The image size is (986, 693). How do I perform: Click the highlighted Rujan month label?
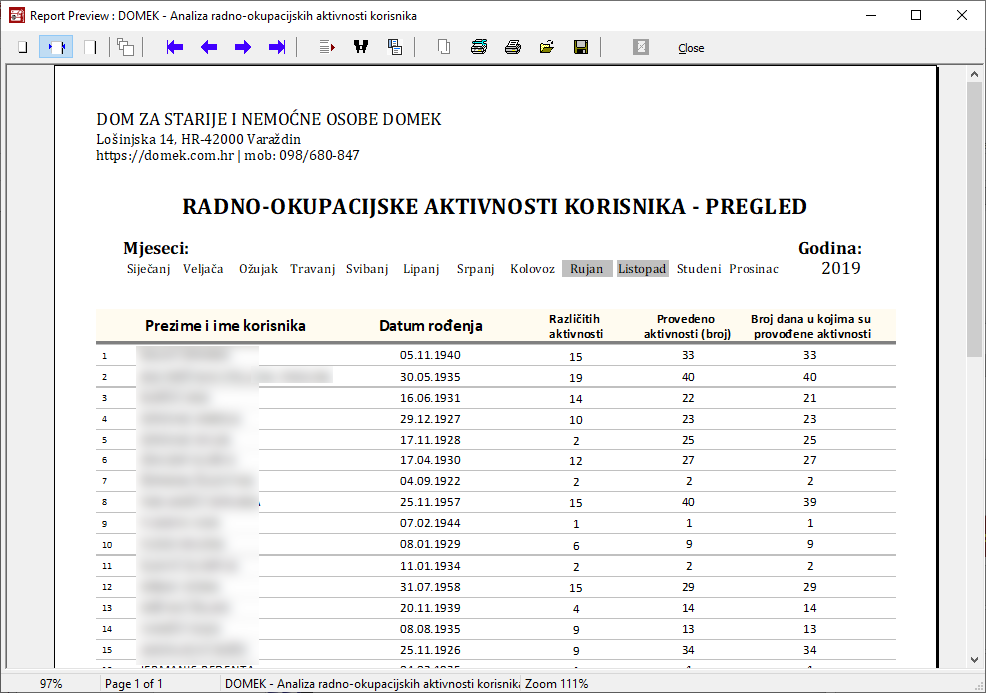(x=586, y=269)
